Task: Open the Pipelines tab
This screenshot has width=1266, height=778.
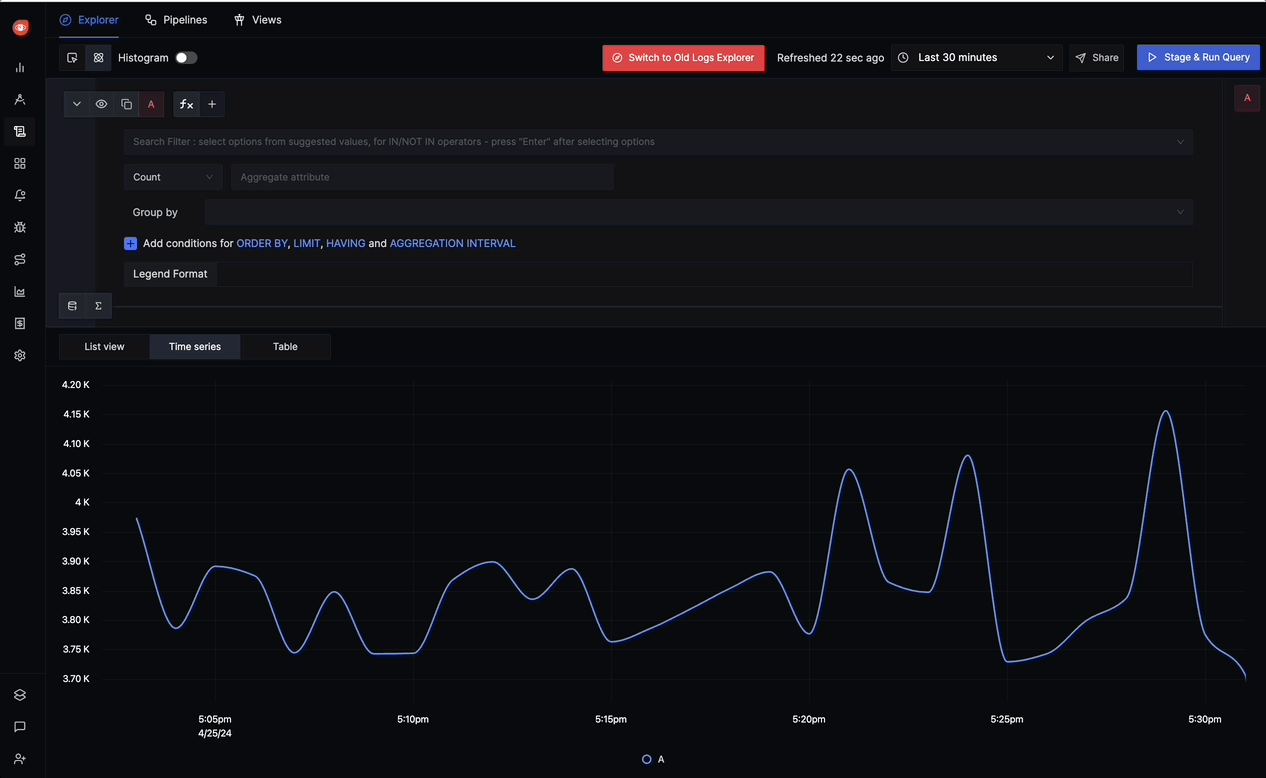Action: (x=176, y=20)
